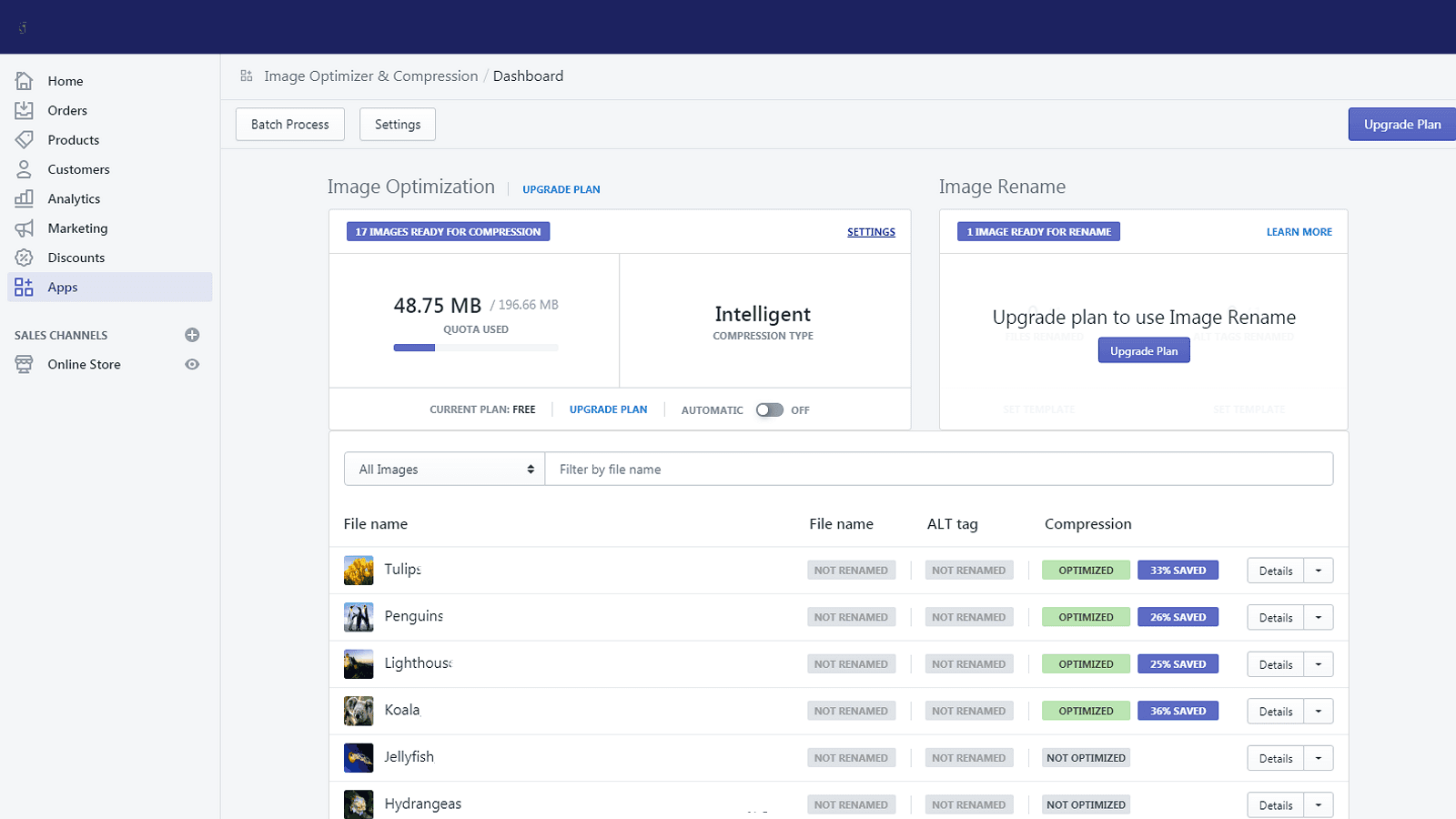The image size is (1456, 819).
Task: Click the Customers sidebar icon
Action: (24, 169)
